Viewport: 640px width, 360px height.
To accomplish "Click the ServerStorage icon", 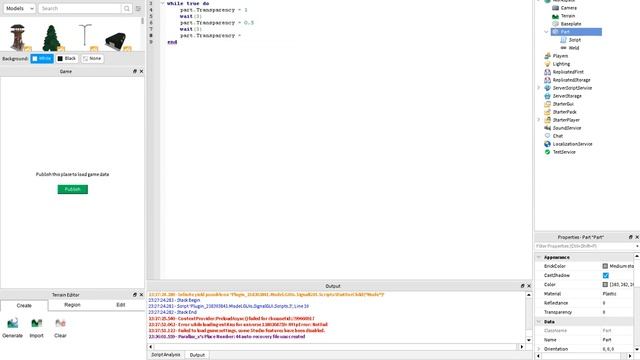I will 547,96.
